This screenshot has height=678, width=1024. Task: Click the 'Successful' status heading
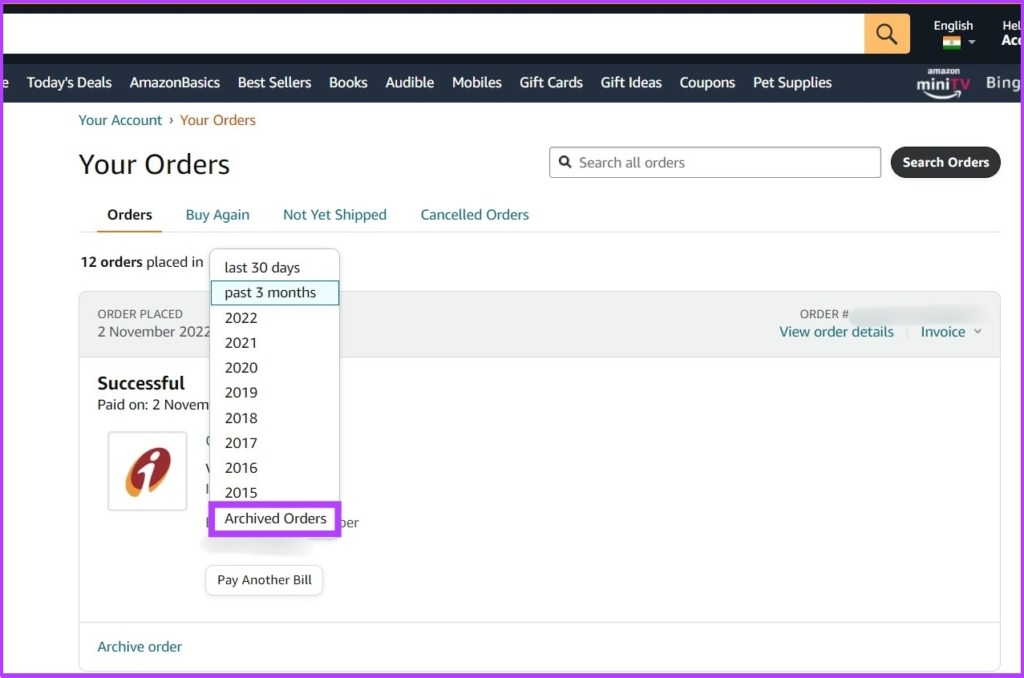coord(141,383)
